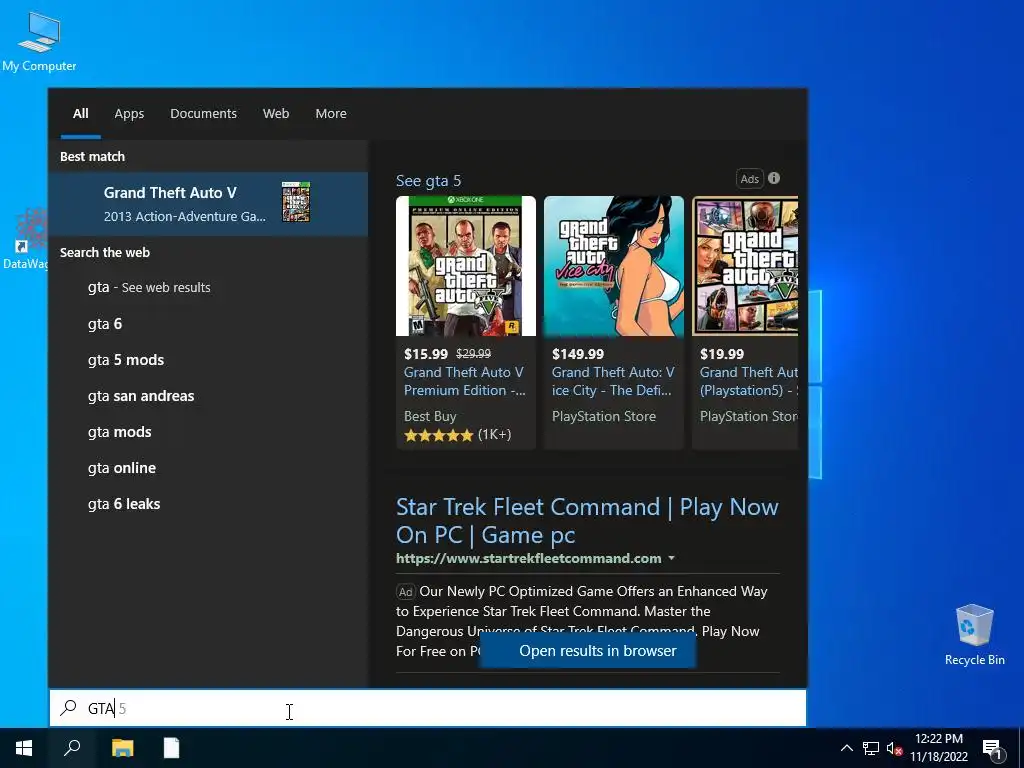Screen dimensions: 1024x768
Task: Open the GTA V Playstation5 cover image
Action: 745,266
